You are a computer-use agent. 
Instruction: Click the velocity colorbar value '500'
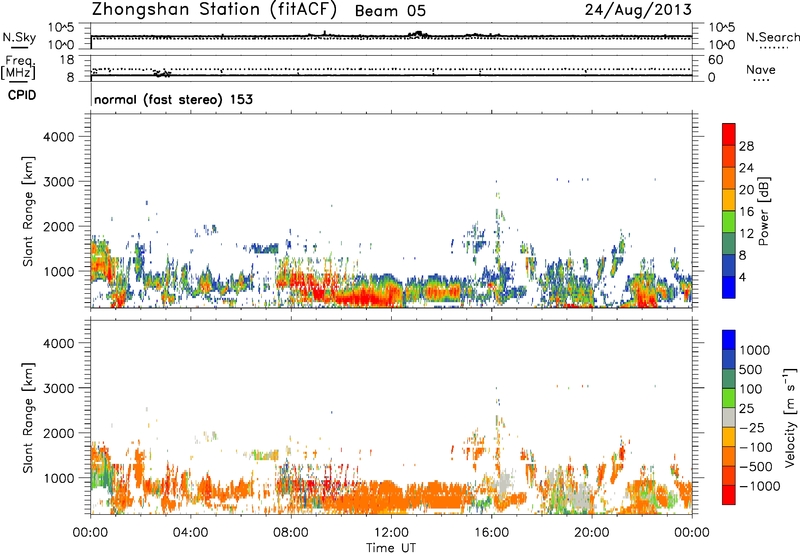pos(751,369)
